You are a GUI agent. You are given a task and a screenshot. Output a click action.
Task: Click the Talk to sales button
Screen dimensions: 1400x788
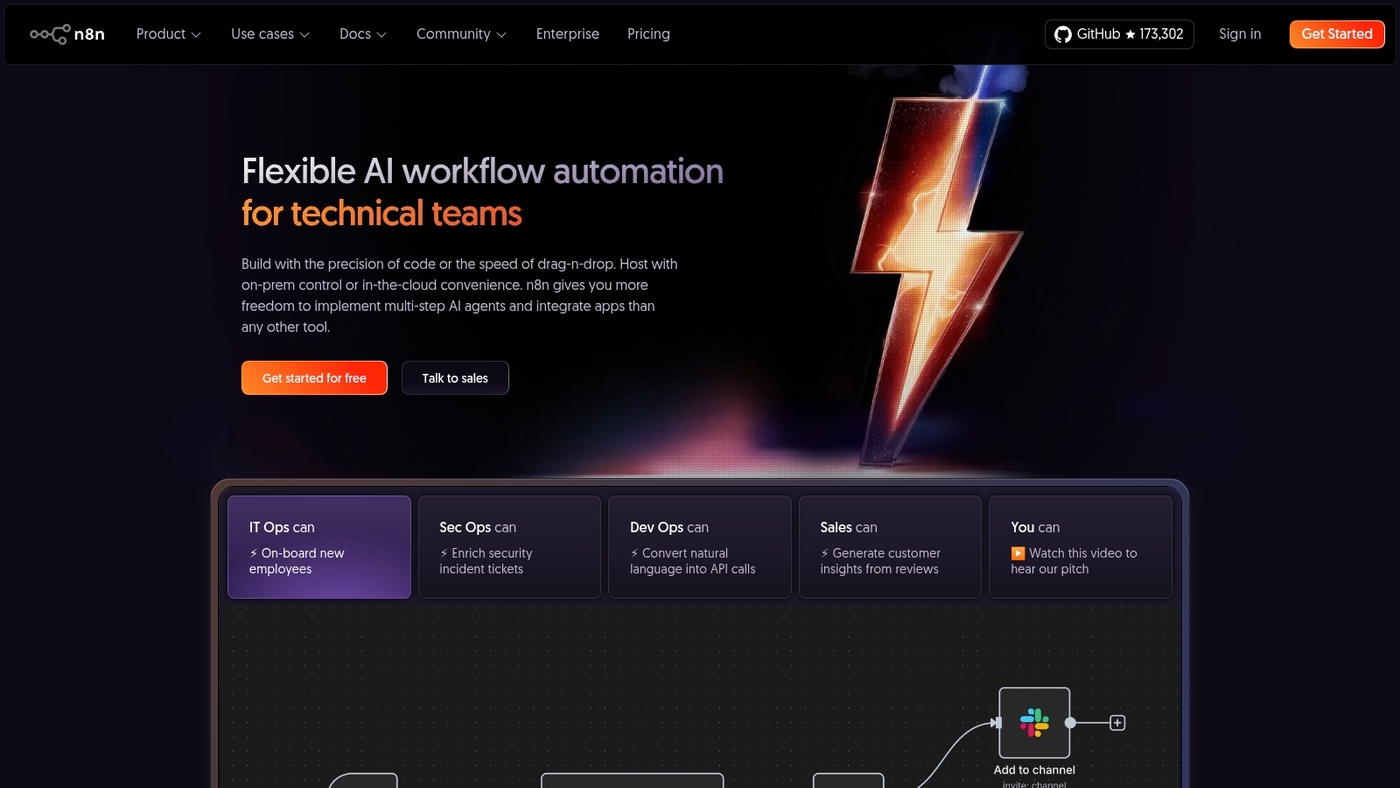[x=455, y=377]
